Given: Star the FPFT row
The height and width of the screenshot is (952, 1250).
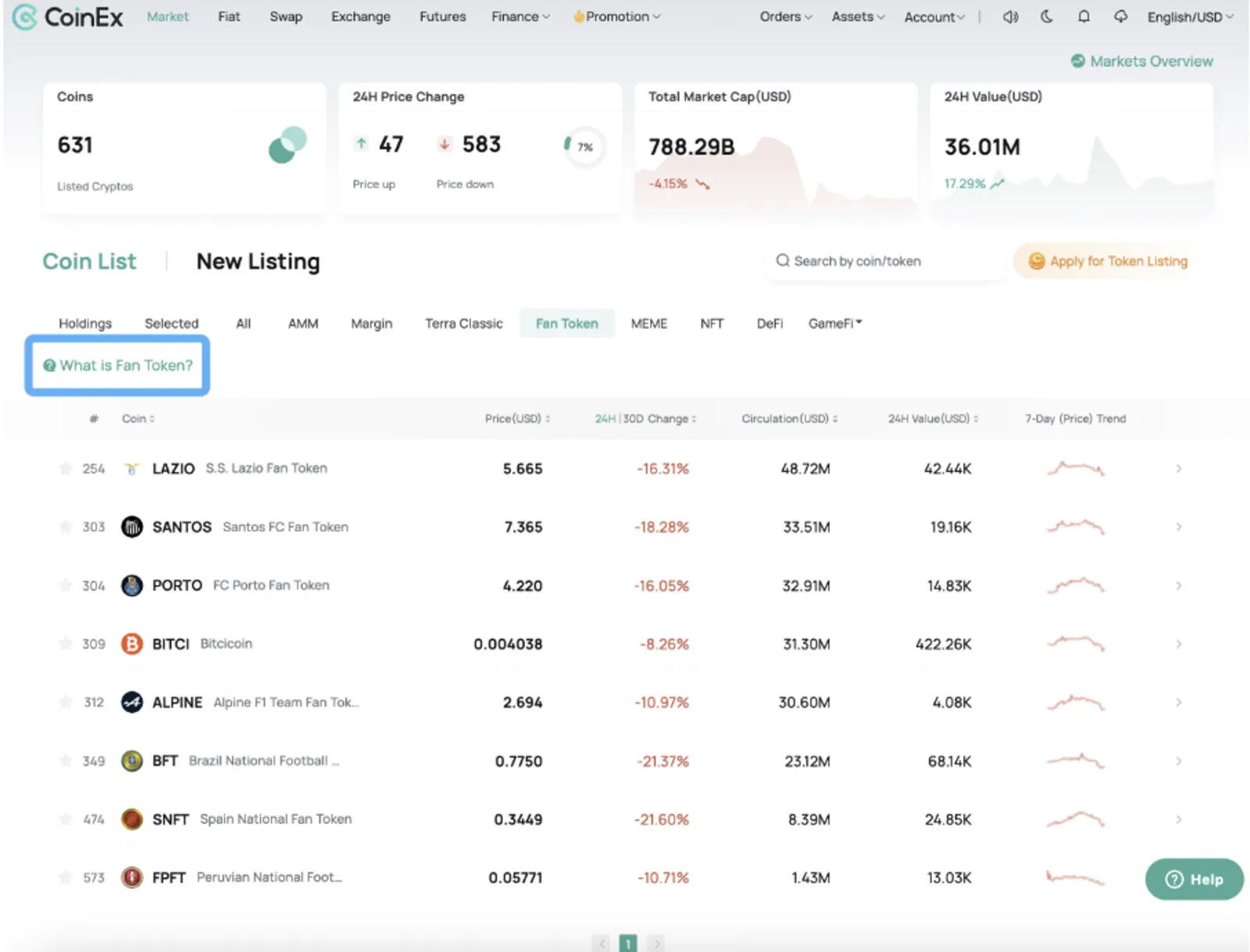Looking at the screenshot, I should click(66, 877).
